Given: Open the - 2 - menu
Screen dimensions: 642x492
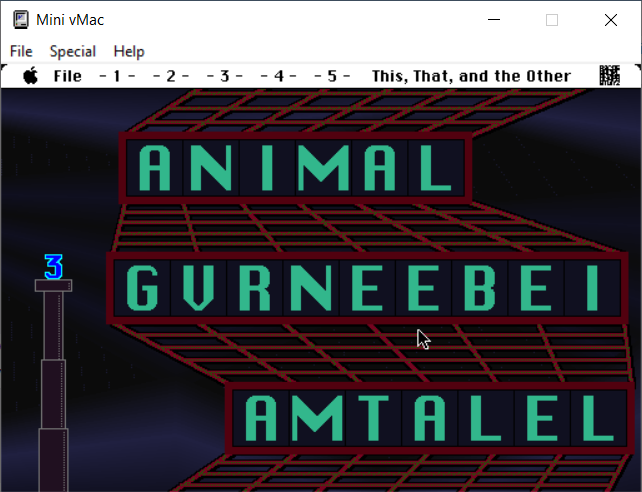Looking at the screenshot, I should tap(170, 76).
